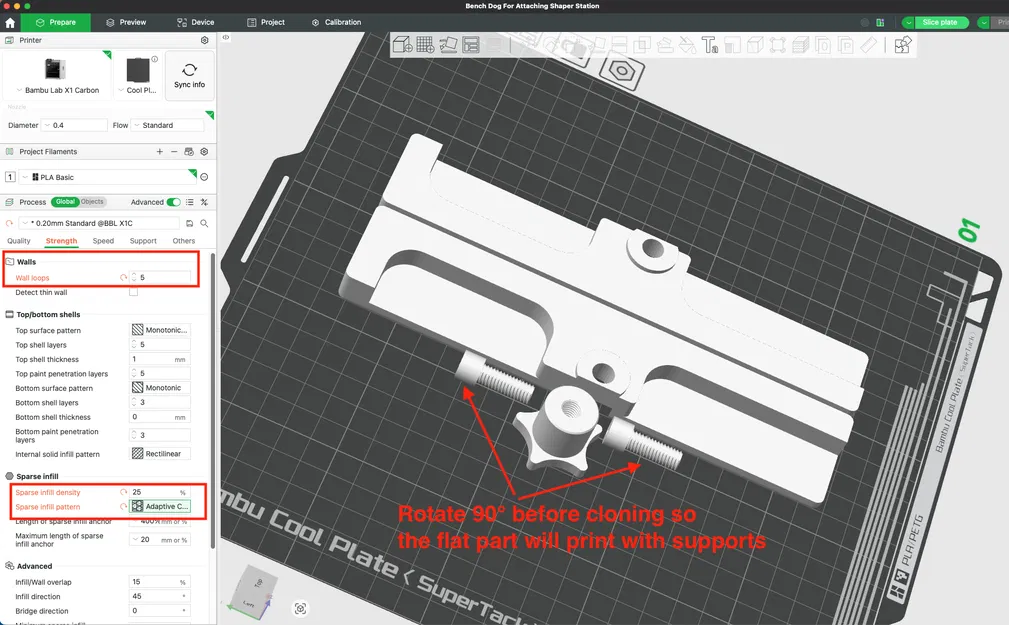Open the Others settings tab

[183, 241]
